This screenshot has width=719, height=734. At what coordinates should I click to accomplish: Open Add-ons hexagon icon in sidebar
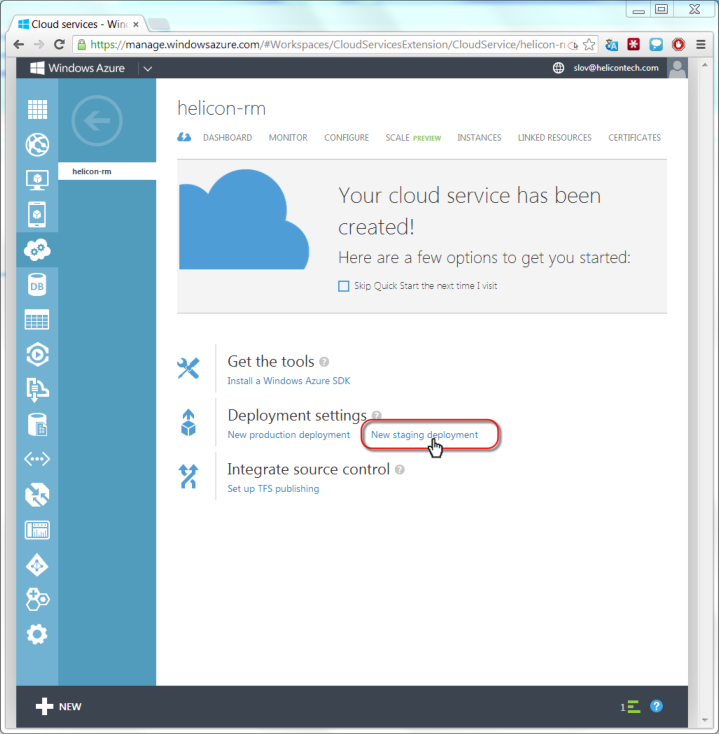point(37,600)
